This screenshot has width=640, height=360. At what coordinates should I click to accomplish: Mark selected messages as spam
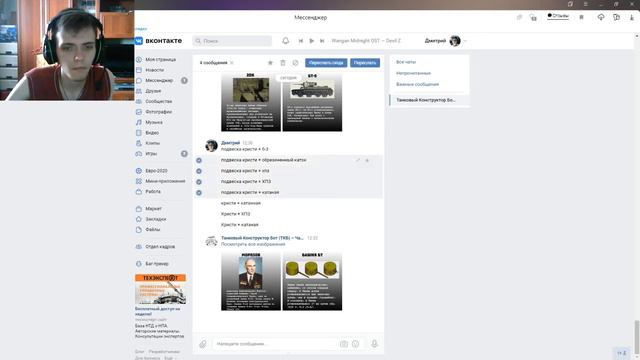click(296, 63)
